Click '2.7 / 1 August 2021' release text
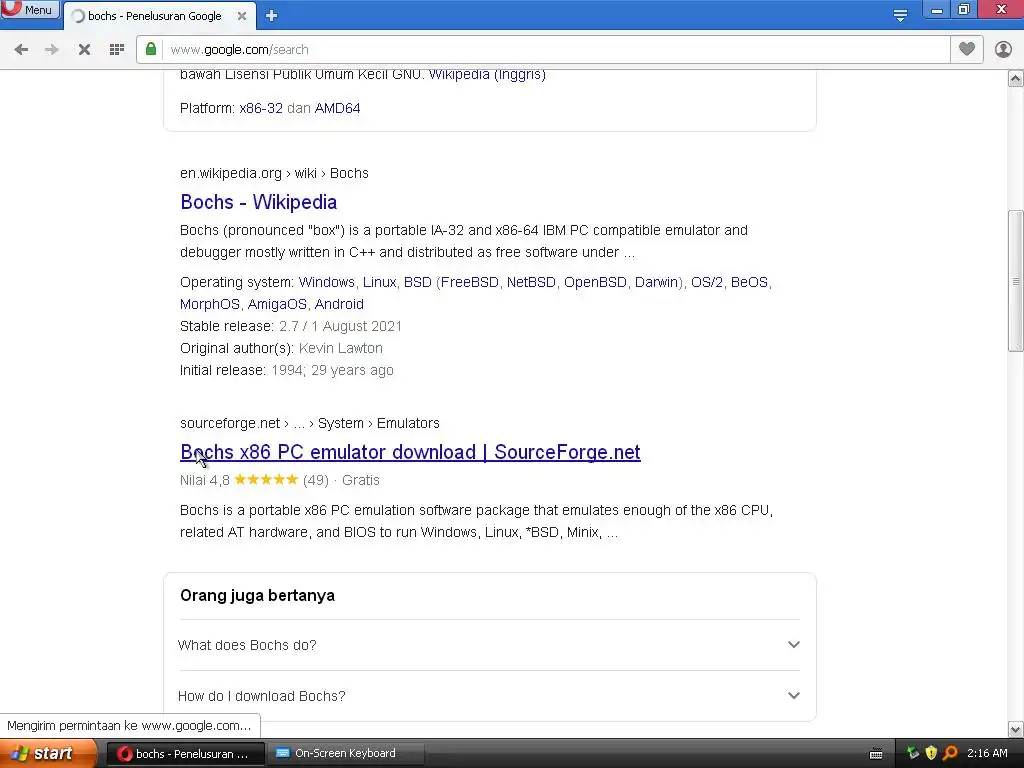The height and width of the screenshot is (768, 1024). tap(340, 326)
